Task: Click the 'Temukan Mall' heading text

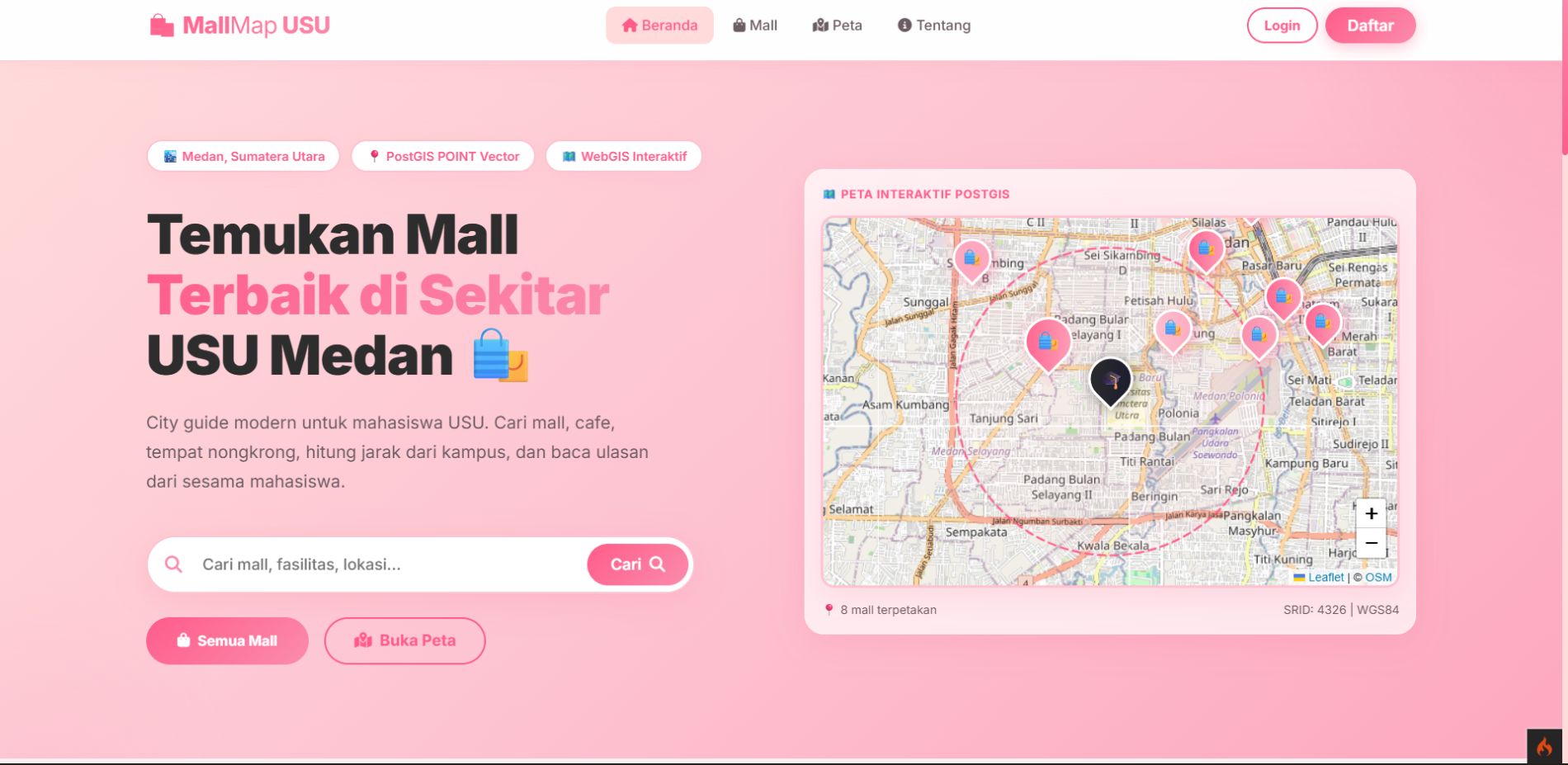Action: pyautogui.click(x=333, y=235)
